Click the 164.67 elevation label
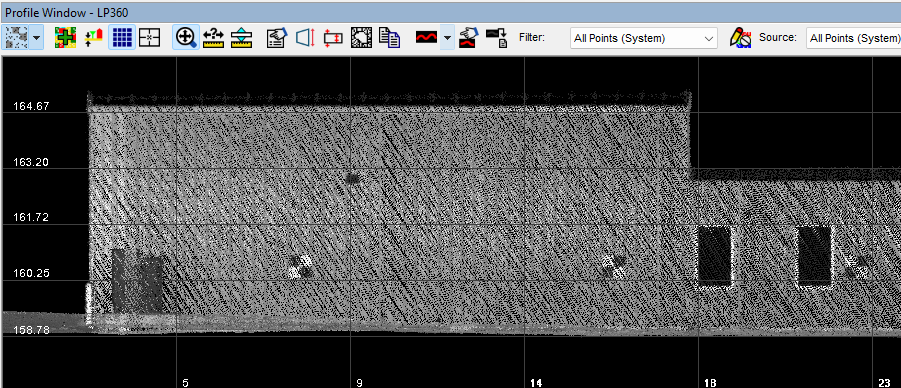901x388 pixels. pos(31,106)
